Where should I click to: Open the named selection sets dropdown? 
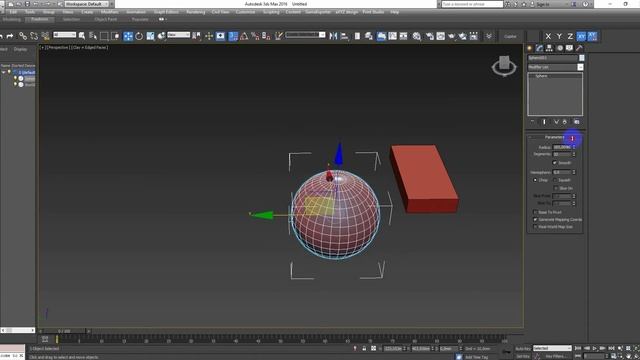click(305, 35)
